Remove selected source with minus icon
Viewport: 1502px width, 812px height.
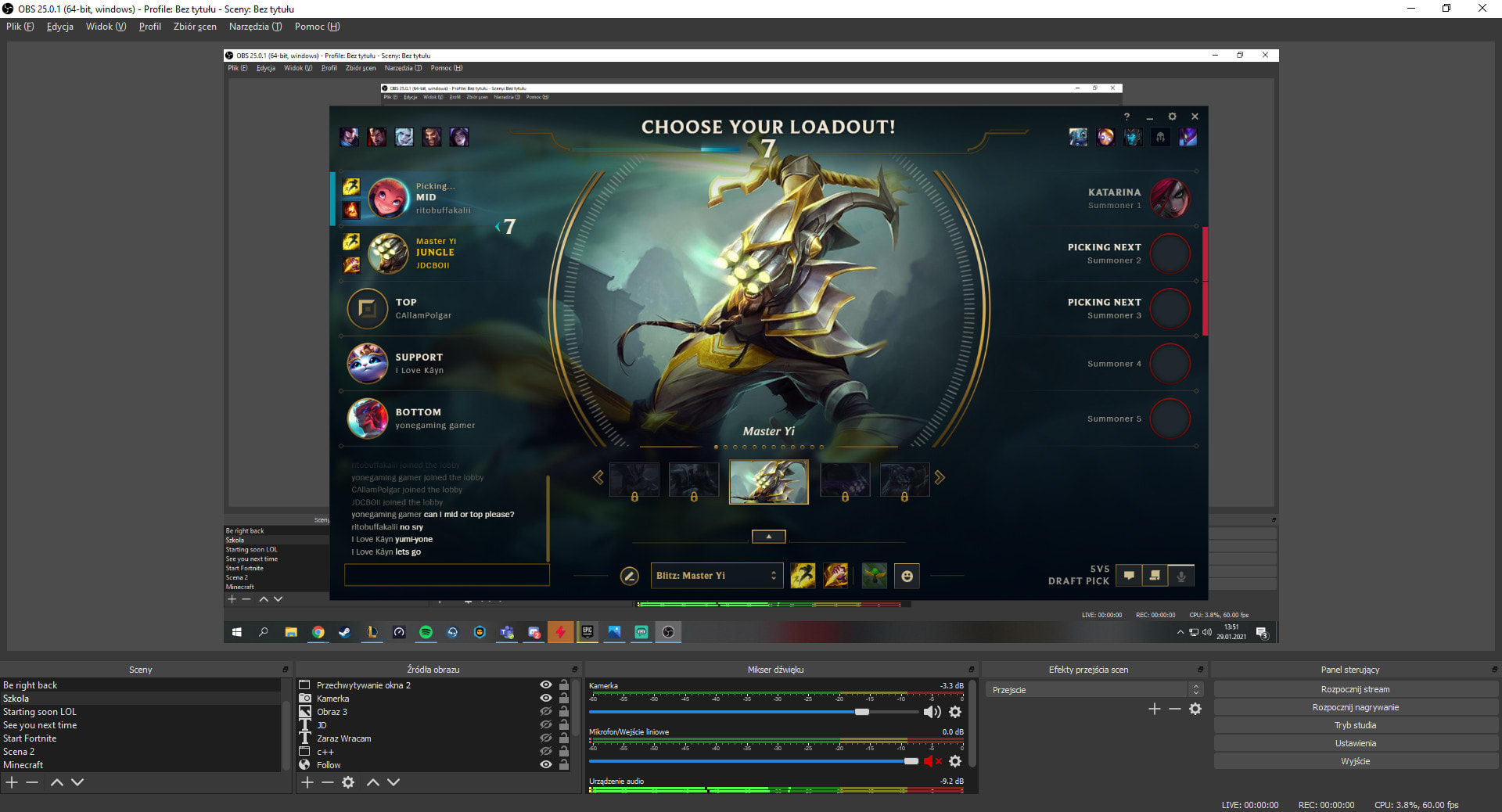[x=328, y=782]
